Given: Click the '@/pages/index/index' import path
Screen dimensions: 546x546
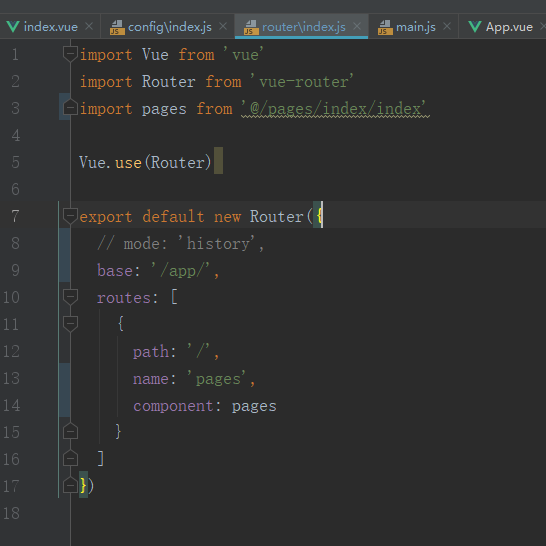Looking at the screenshot, I should click(335, 109).
